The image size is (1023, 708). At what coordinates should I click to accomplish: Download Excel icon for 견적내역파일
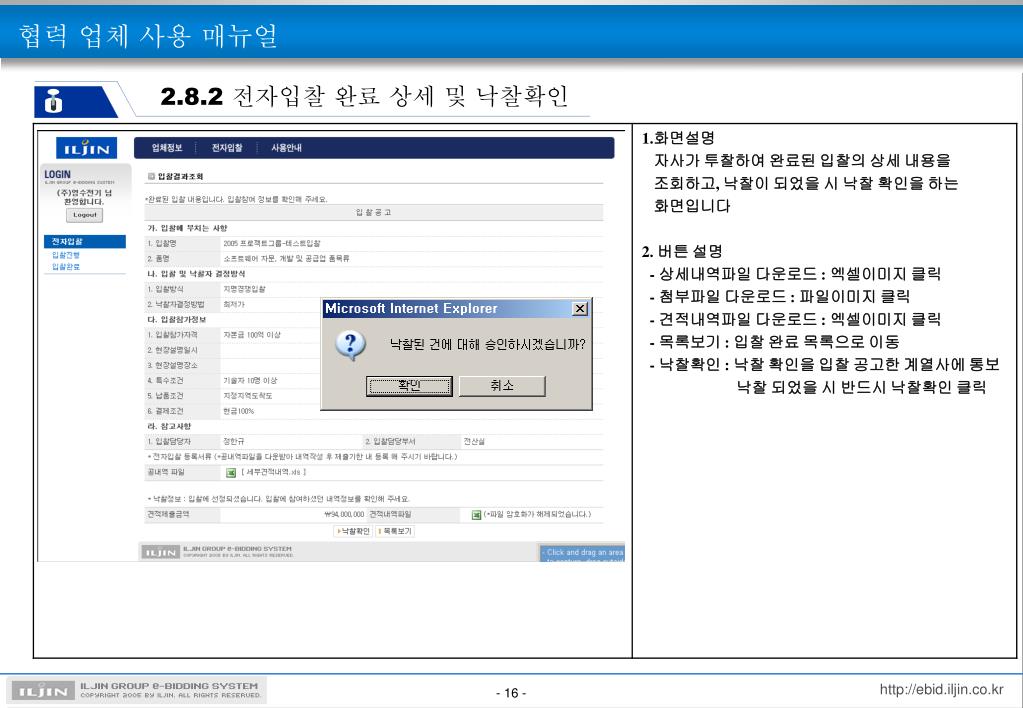pyautogui.click(x=476, y=515)
